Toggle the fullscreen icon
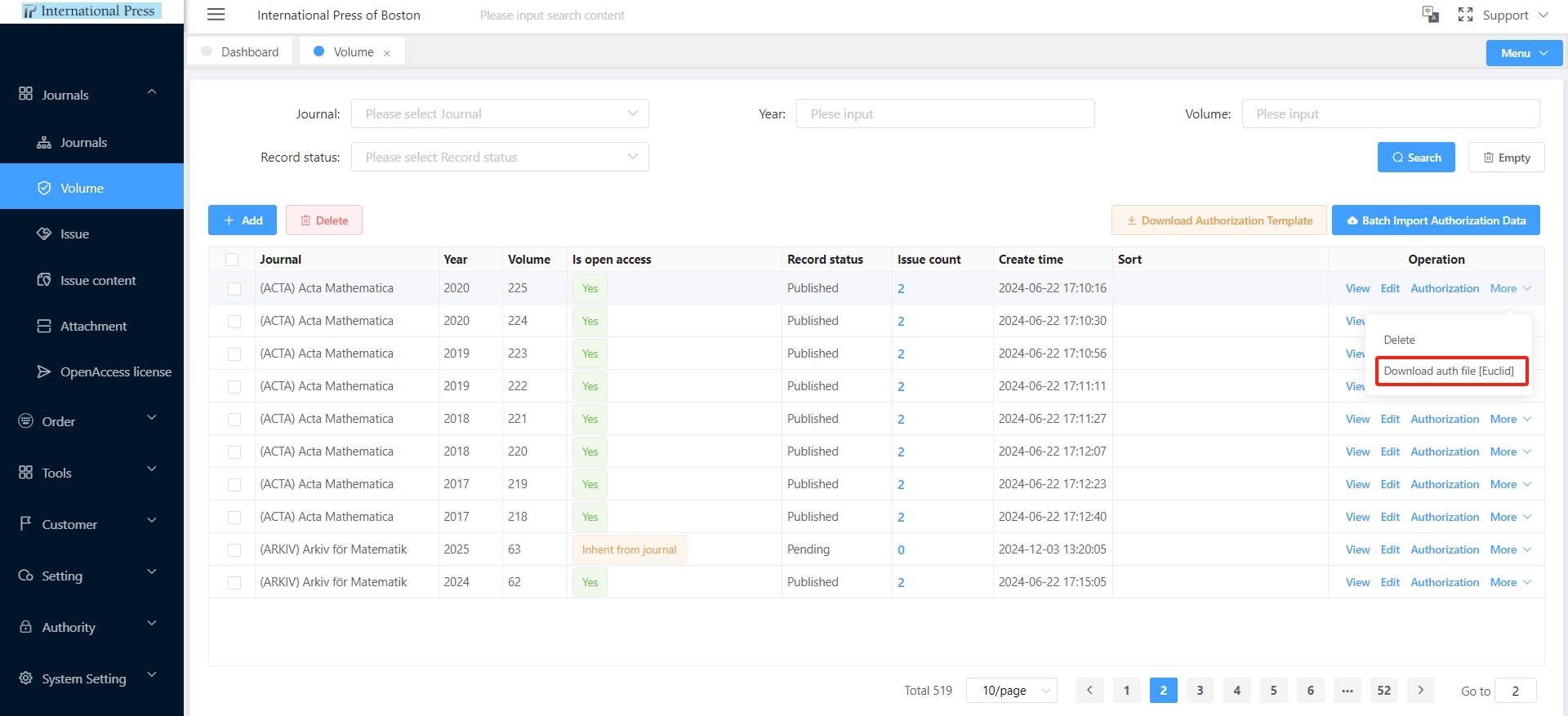 point(1466,15)
